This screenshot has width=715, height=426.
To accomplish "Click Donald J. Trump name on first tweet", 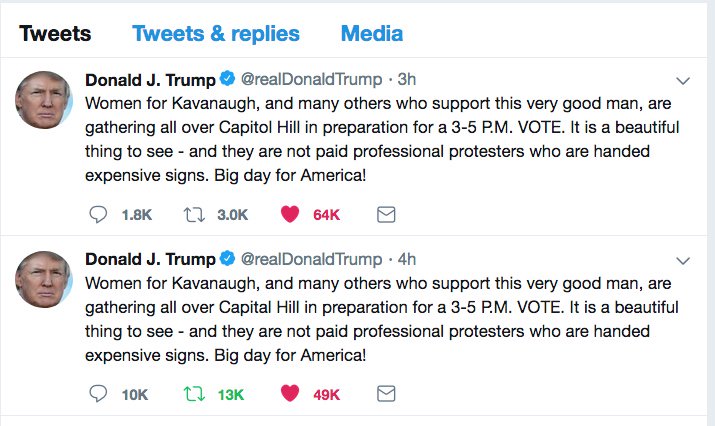I will click(150, 80).
